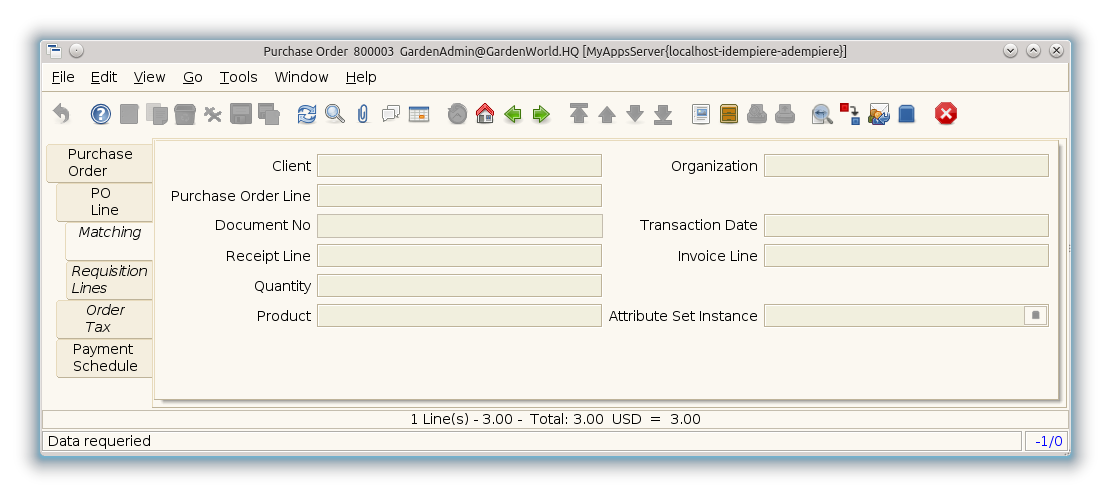Click the Document No input field
1111x496 pixels.
(459, 226)
